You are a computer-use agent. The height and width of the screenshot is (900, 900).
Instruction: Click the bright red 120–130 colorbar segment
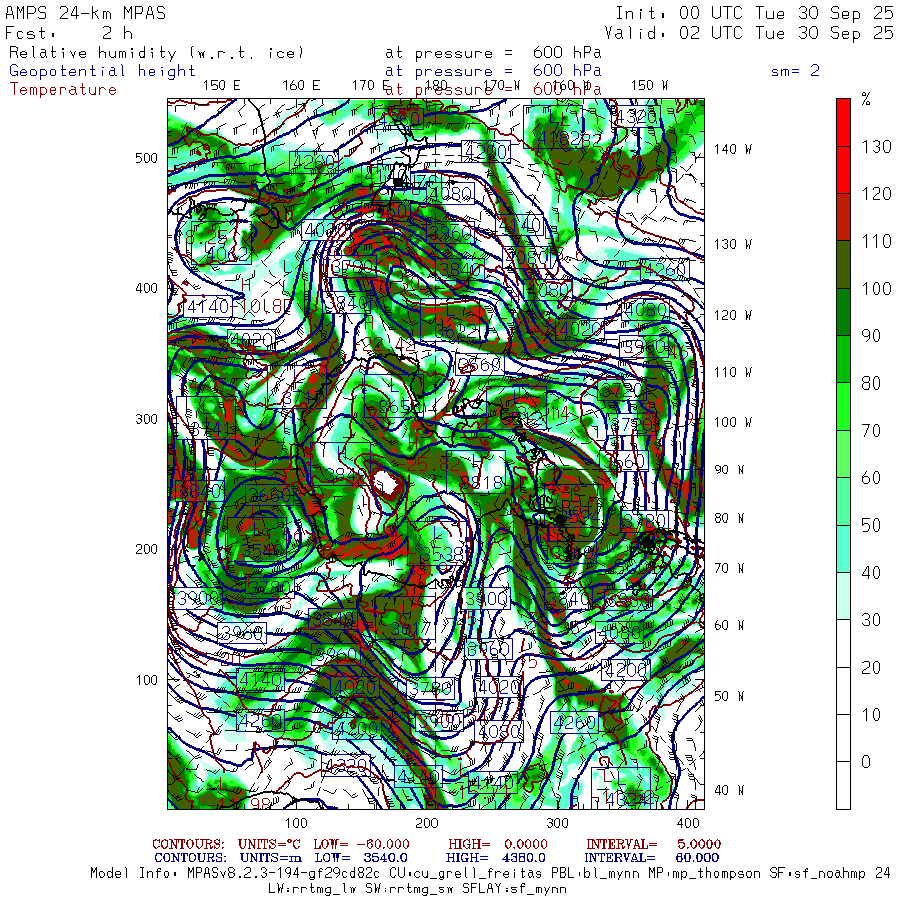[x=843, y=170]
